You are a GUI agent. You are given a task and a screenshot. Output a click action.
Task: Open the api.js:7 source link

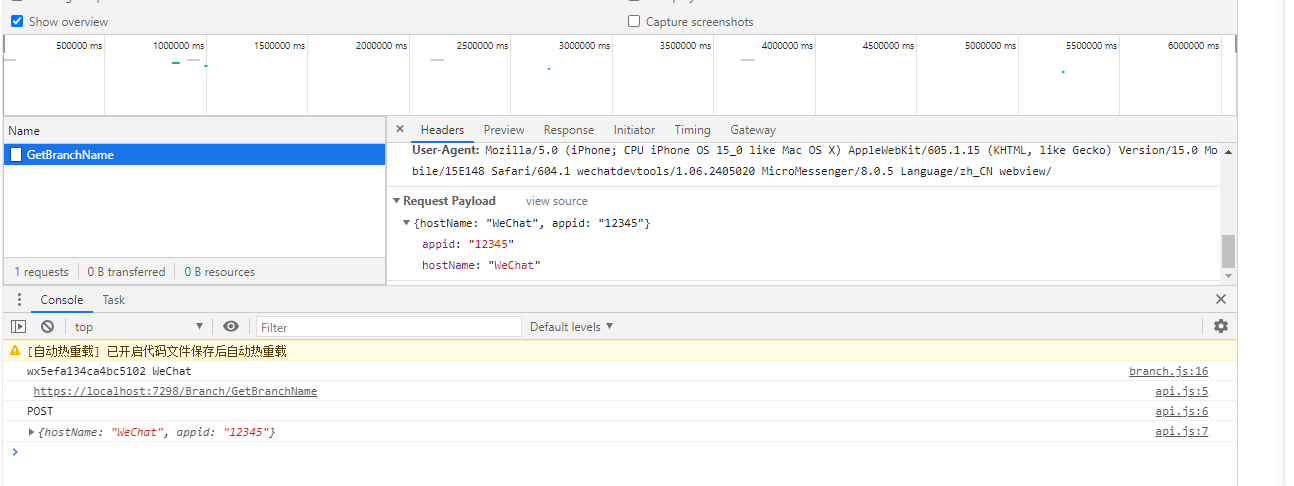tap(1181, 431)
